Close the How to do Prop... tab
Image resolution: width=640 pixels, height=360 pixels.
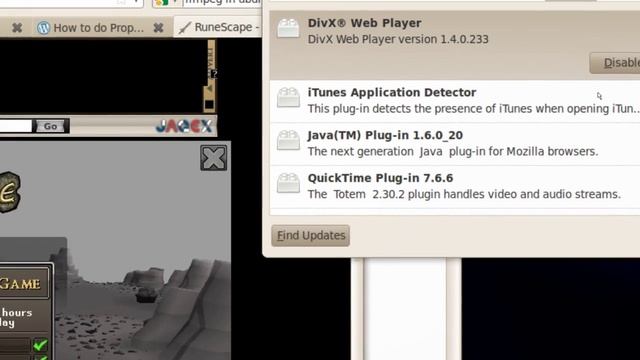pos(158,28)
